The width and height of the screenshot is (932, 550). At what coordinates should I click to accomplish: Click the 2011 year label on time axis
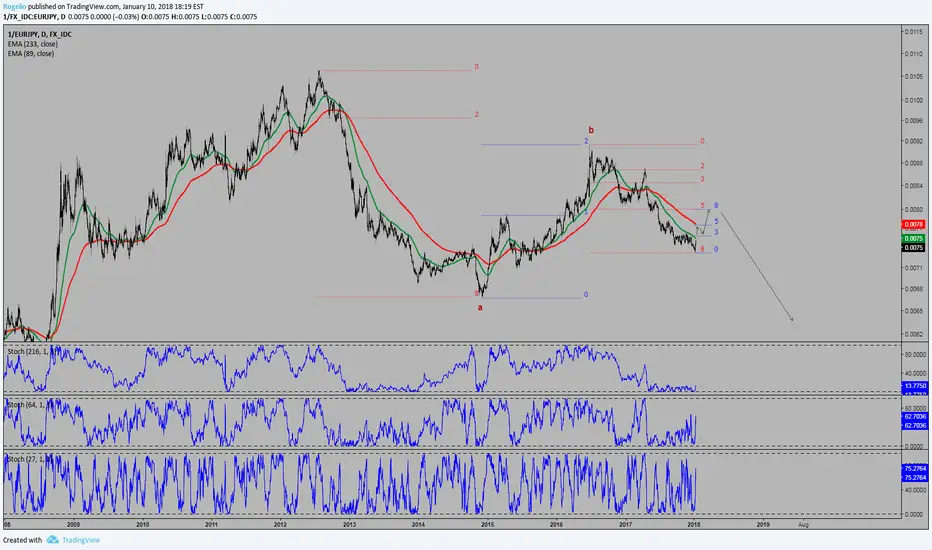(211, 524)
